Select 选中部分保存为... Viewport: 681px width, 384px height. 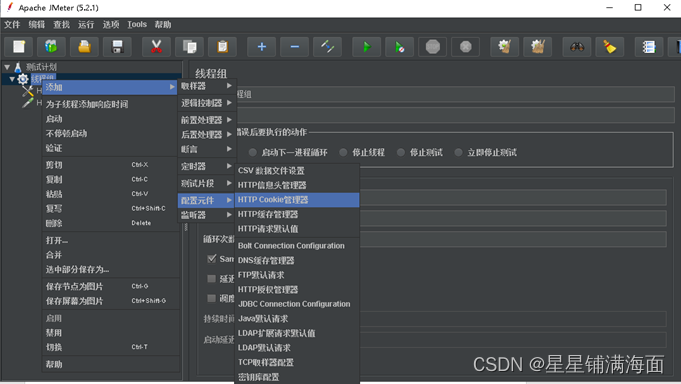click(111, 270)
